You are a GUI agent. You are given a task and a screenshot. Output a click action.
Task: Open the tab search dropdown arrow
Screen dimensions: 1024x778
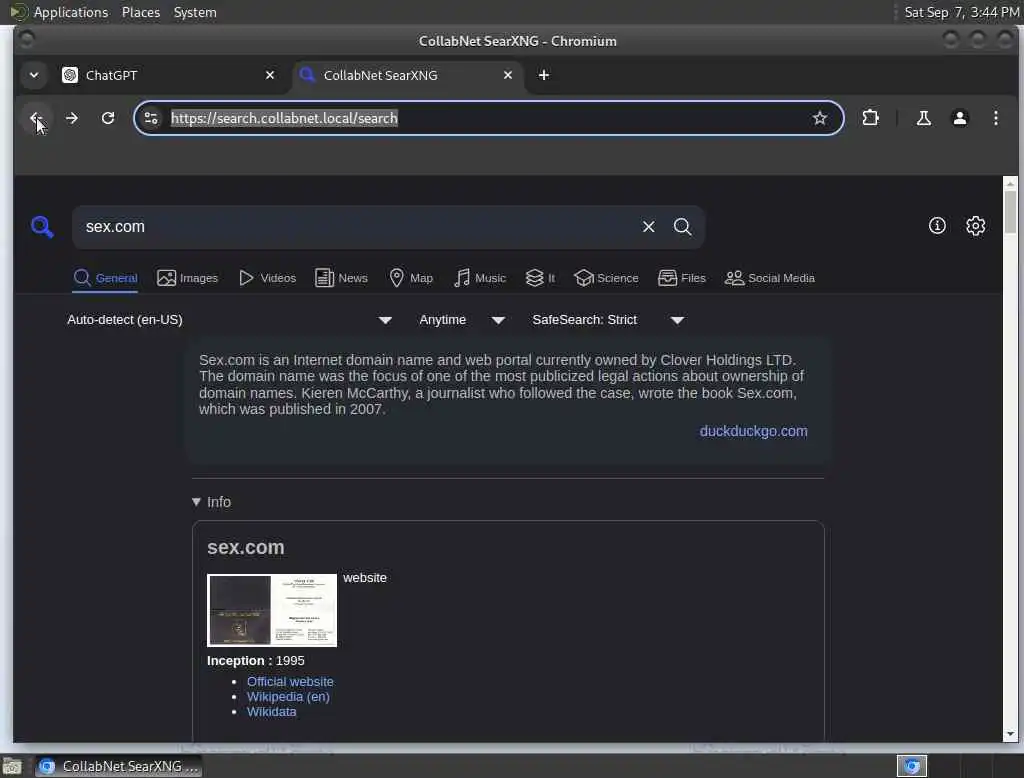coord(34,75)
